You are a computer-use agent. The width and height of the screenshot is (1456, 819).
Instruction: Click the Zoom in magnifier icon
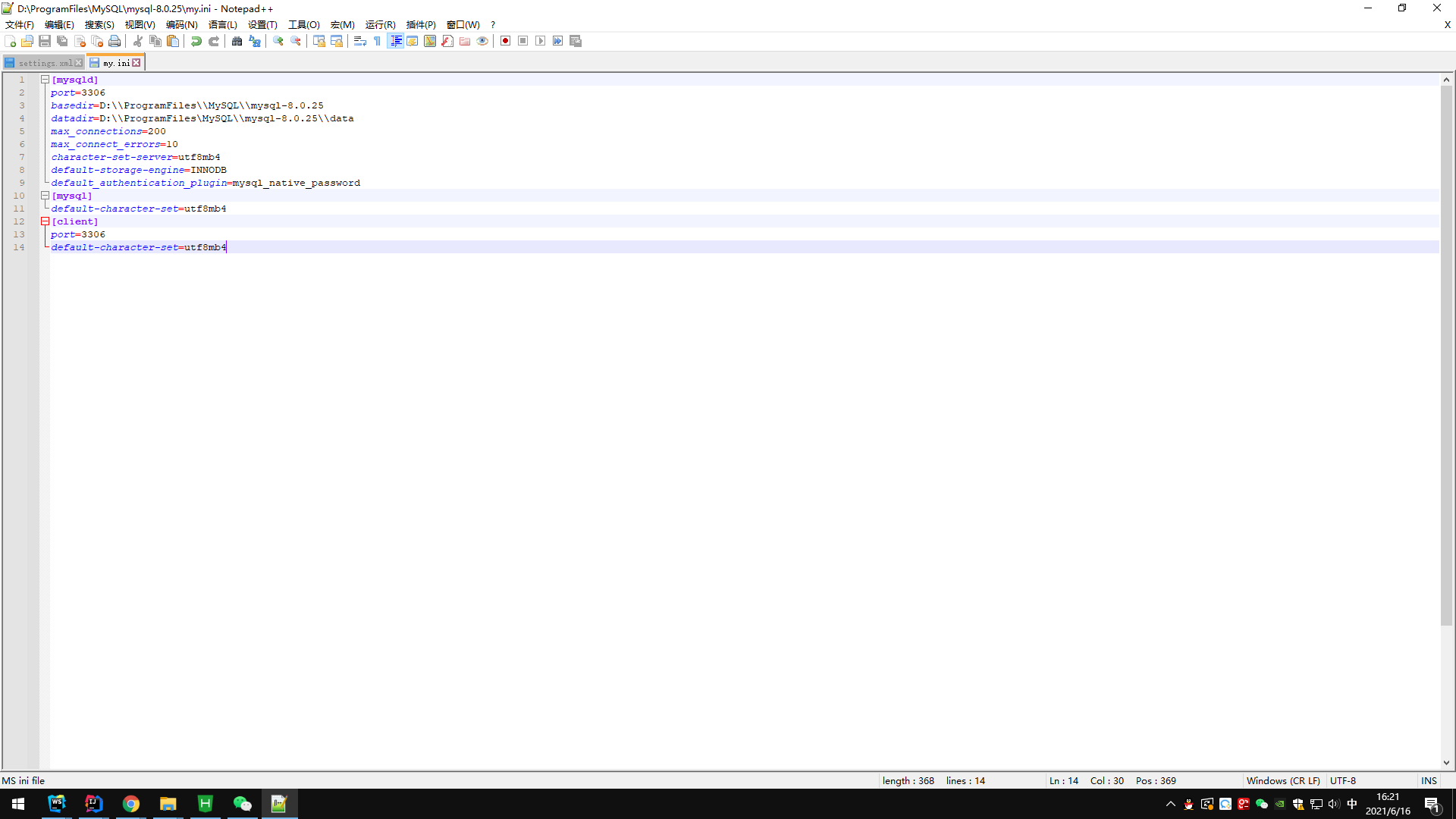(278, 41)
